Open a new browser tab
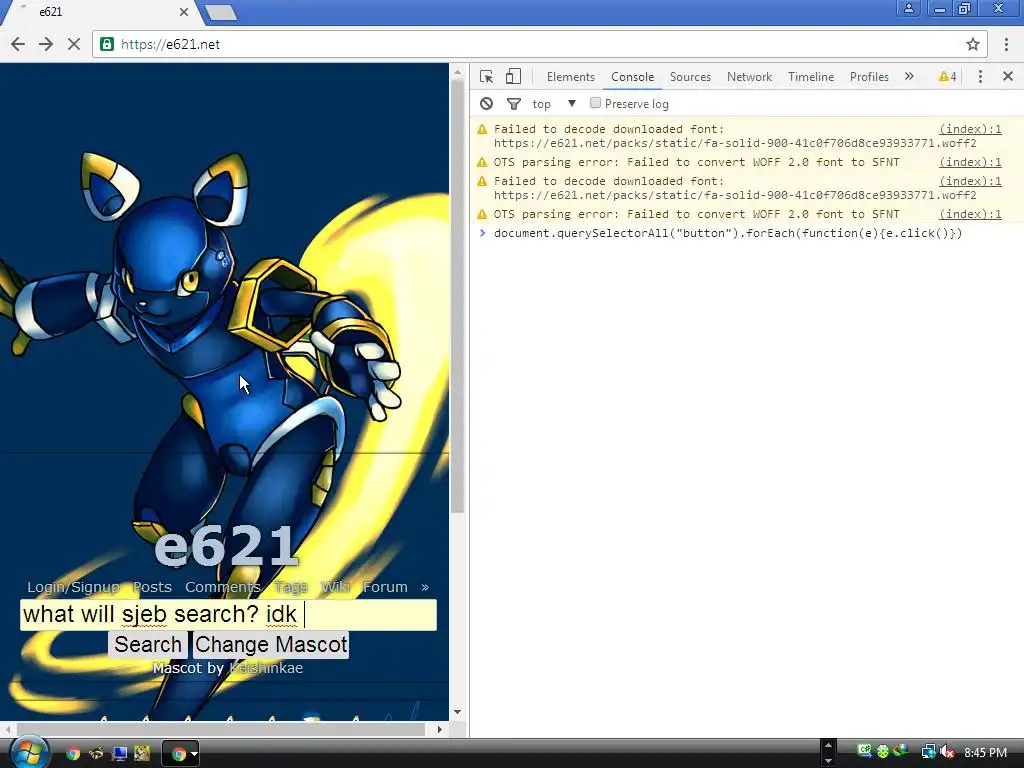Viewport: 1024px width, 768px height. coord(221,12)
